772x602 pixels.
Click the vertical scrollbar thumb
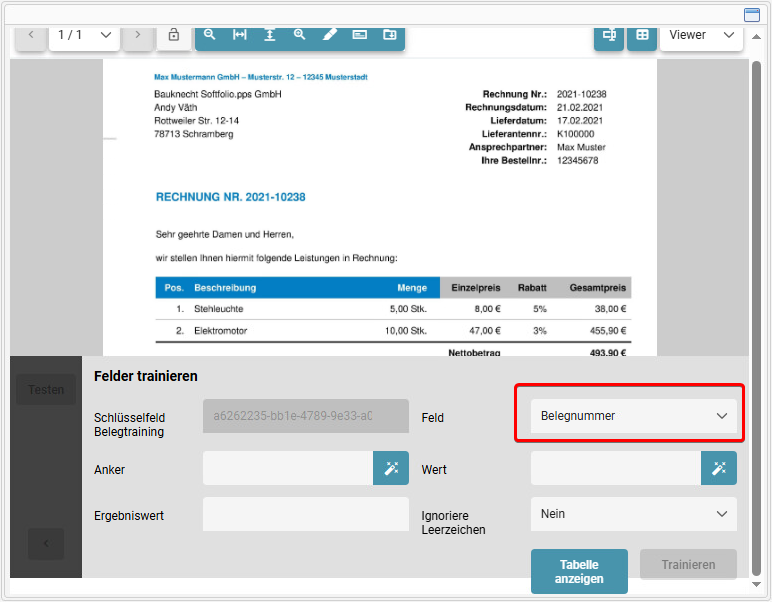(756, 317)
